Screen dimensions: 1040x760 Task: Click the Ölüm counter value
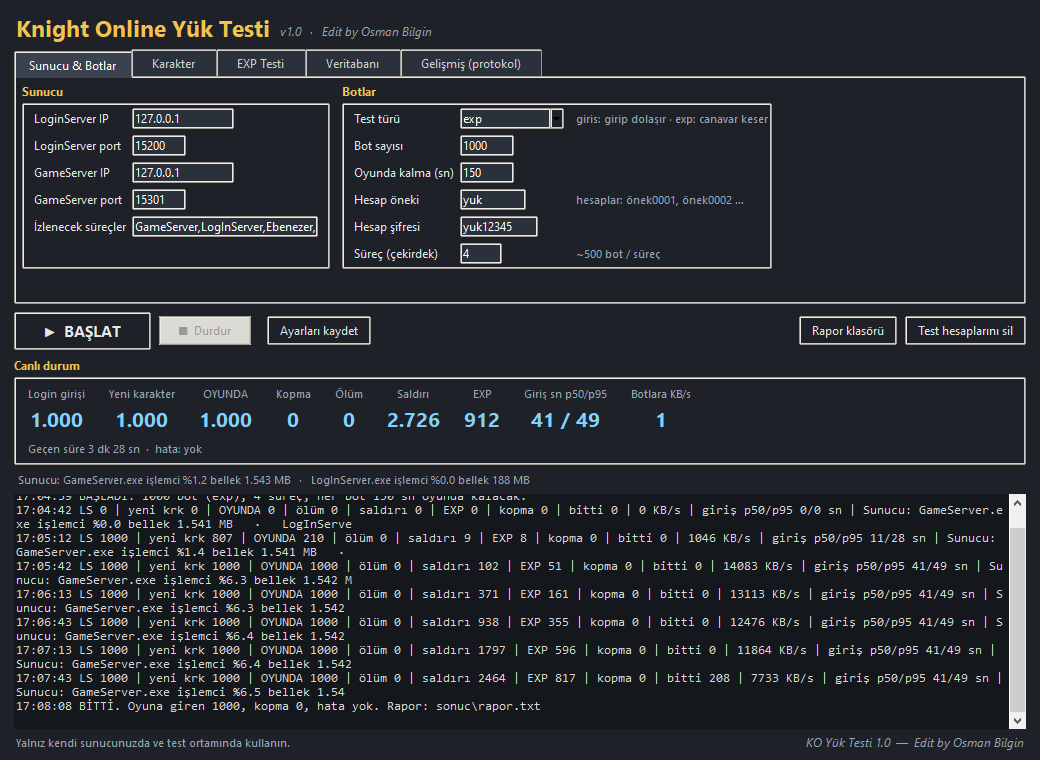point(349,420)
